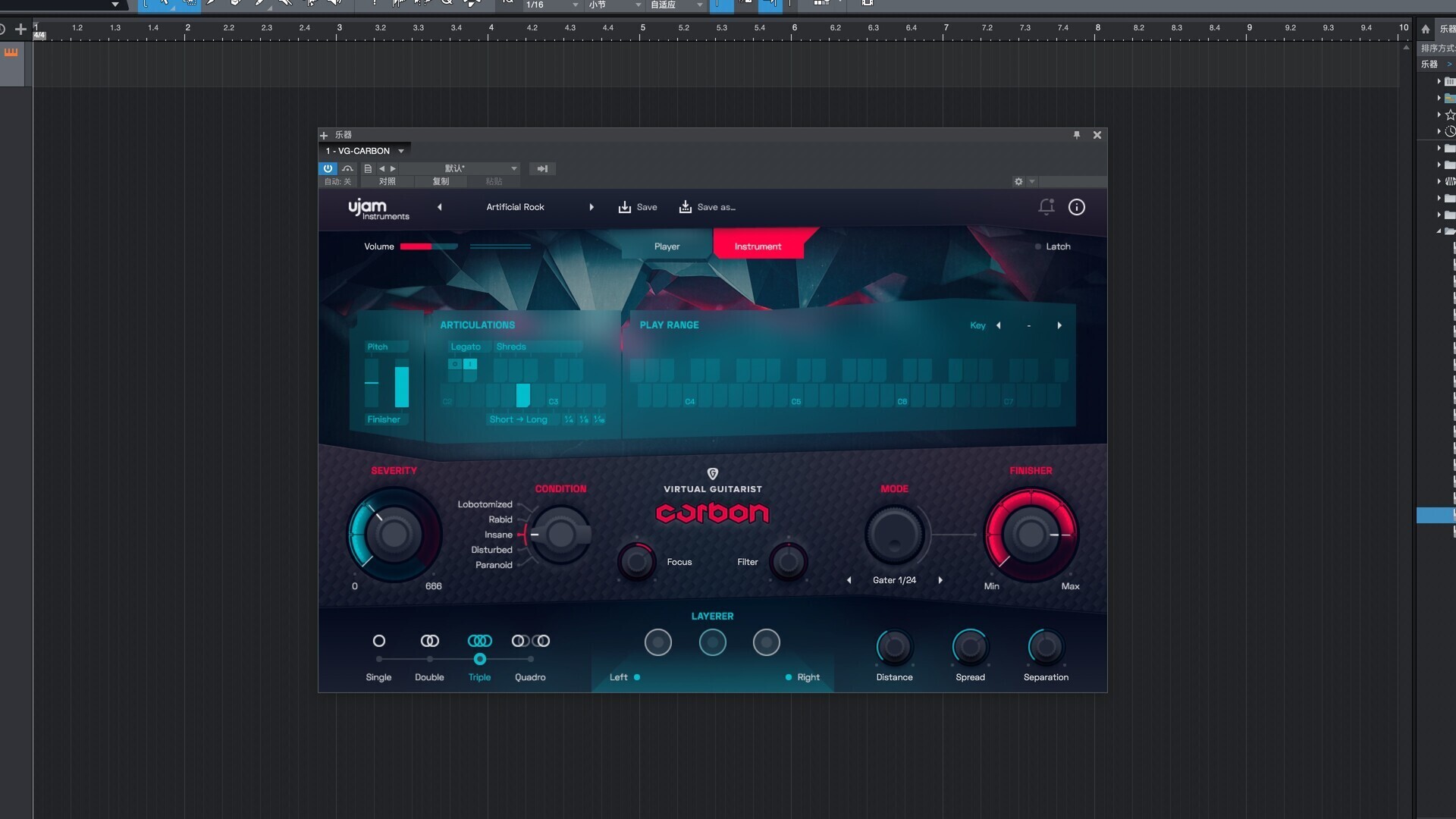Click the Save as… button text

click(x=717, y=207)
